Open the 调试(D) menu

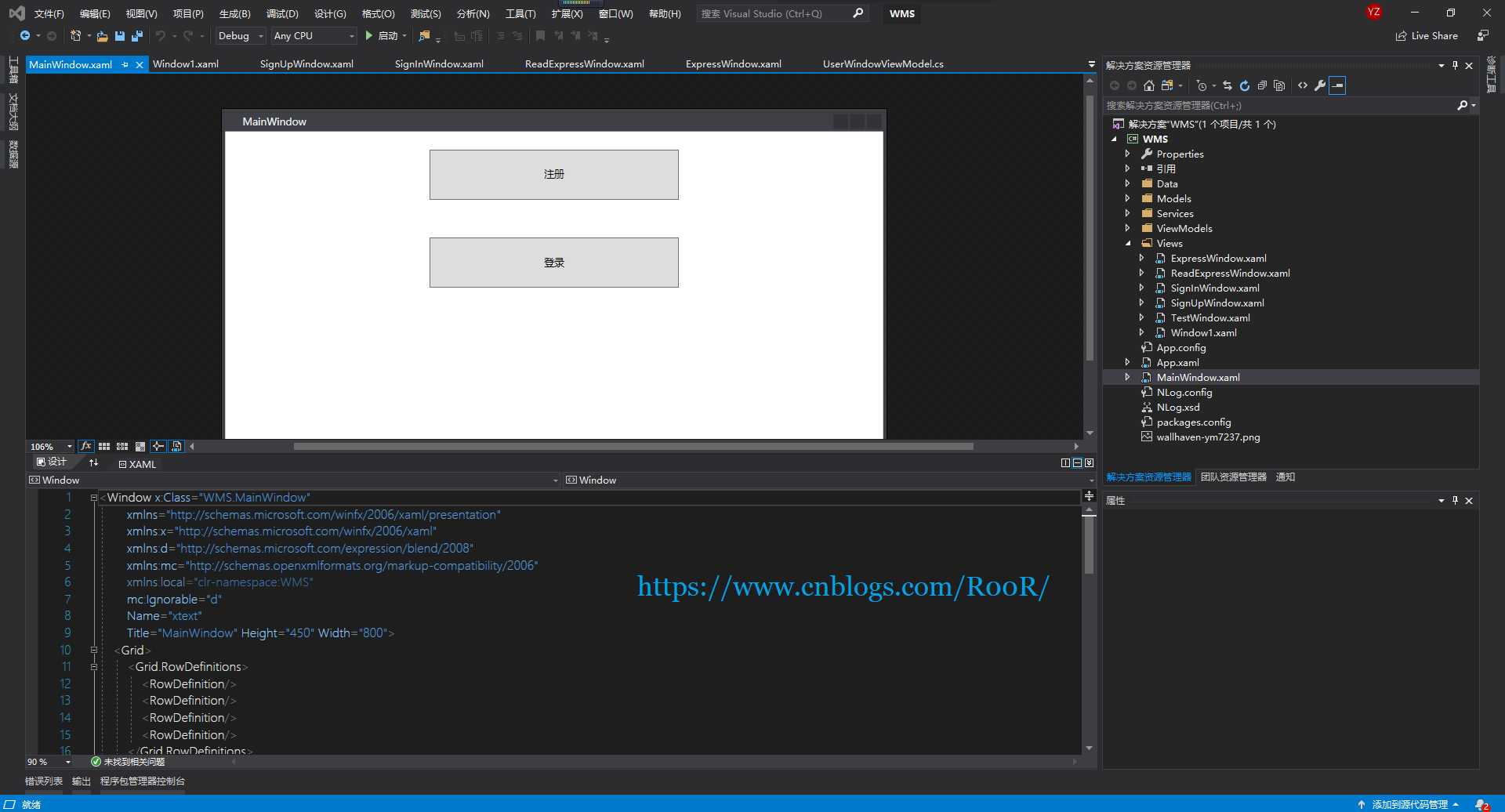coord(282,13)
